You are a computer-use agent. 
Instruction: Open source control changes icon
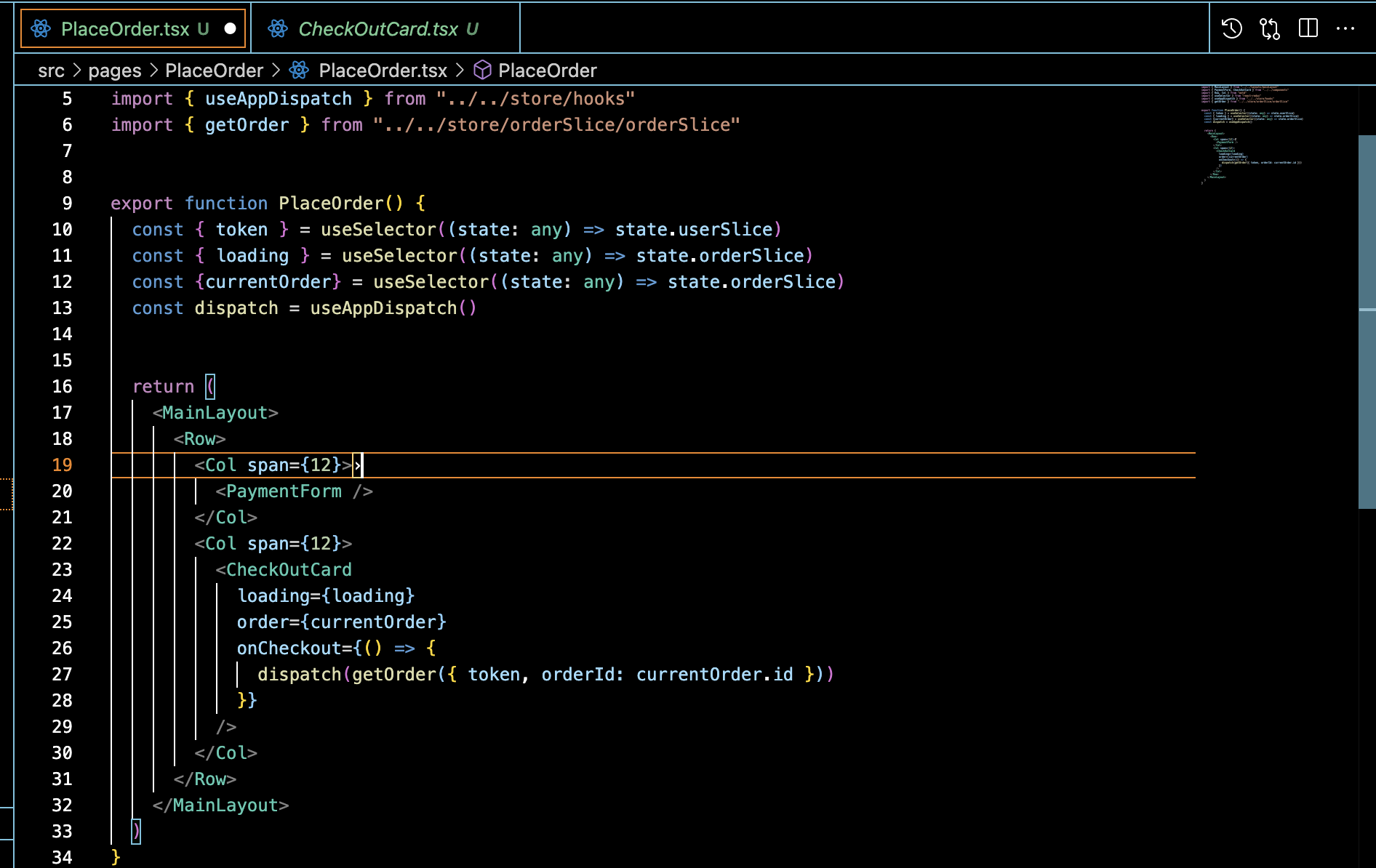click(1270, 28)
